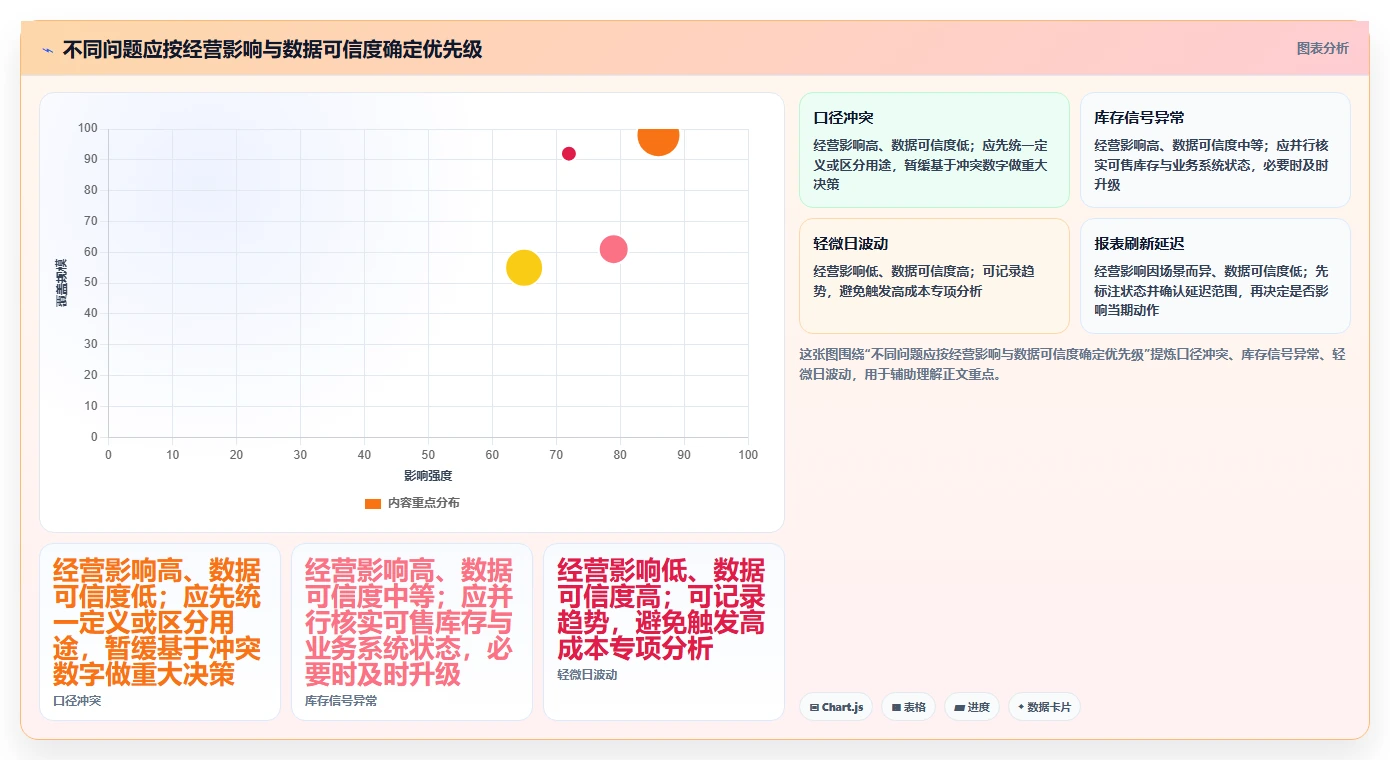
Task: Click small 库存信号异常 caption under pink headline
Action: (x=341, y=701)
